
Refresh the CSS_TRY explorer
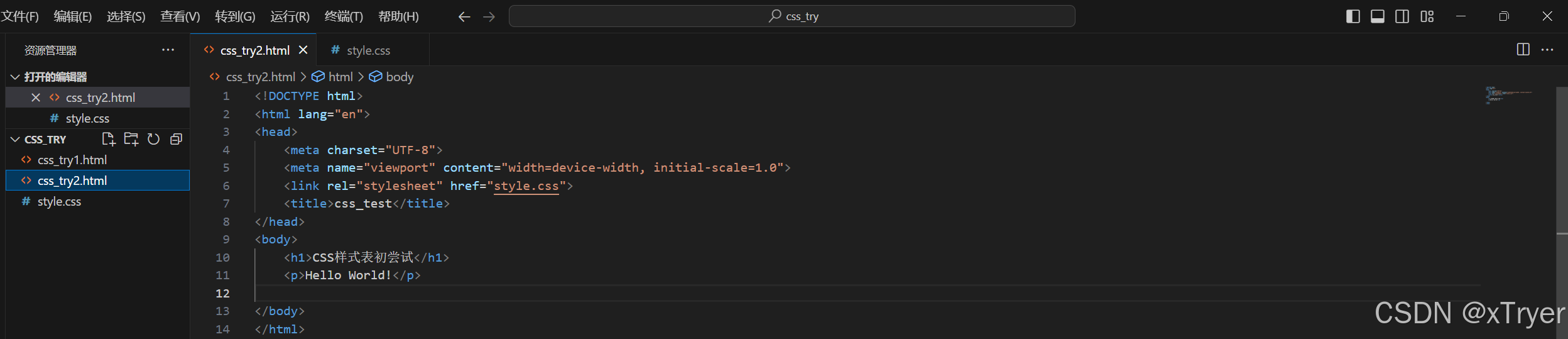153,139
